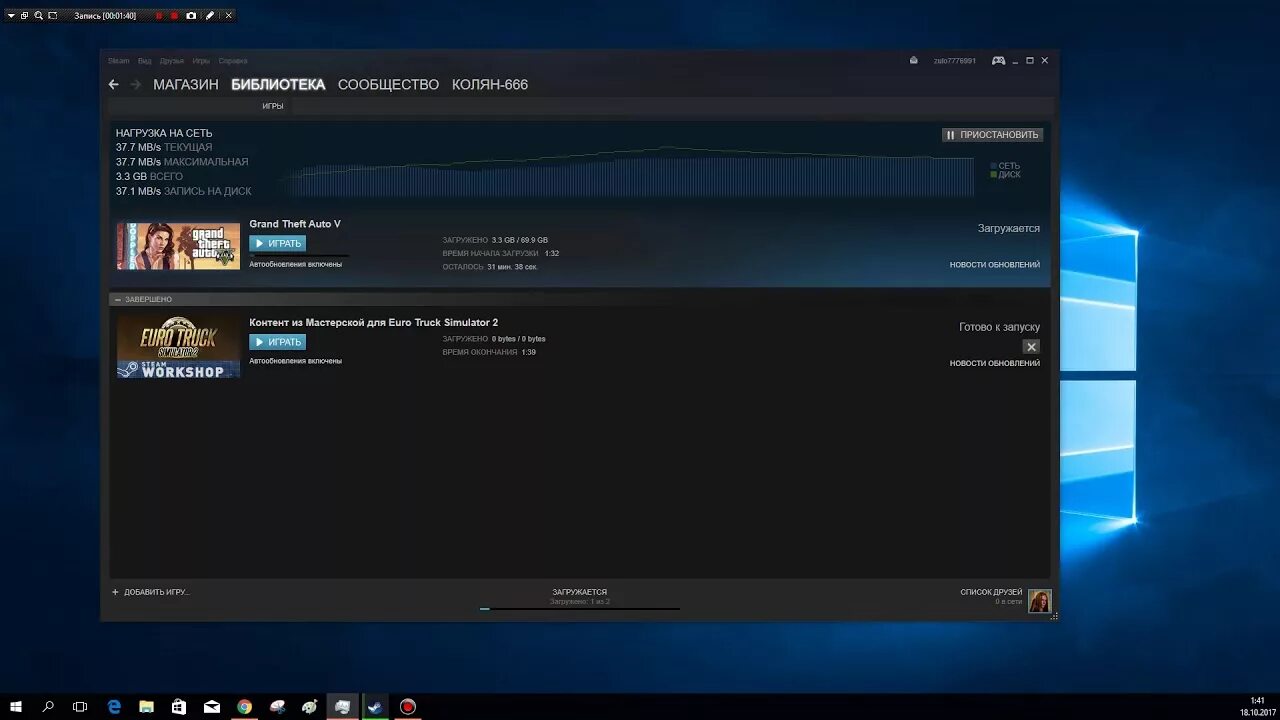Click the Загружается status for GTA V

(1009, 229)
